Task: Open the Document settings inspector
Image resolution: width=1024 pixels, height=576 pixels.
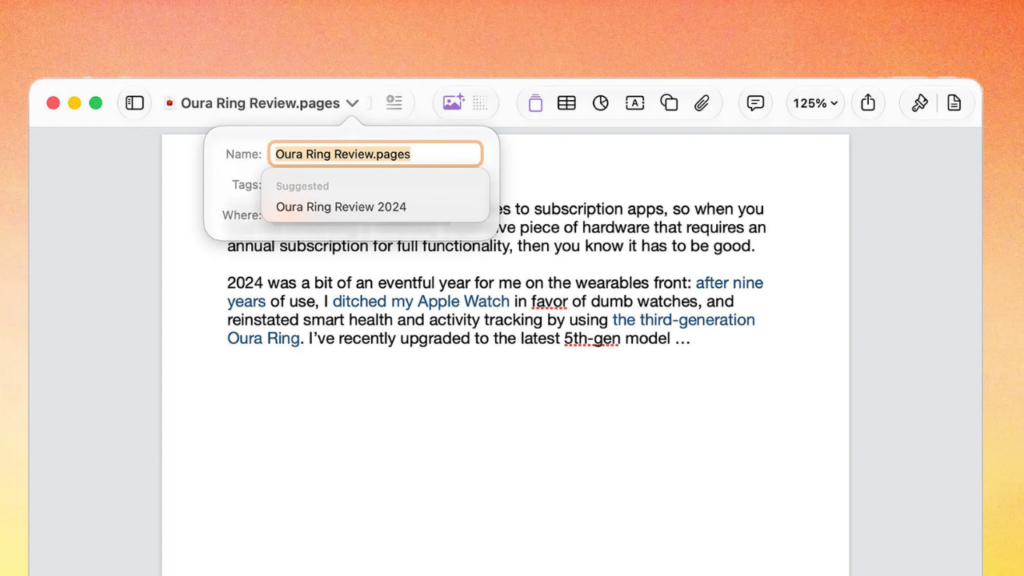Action: tap(954, 103)
